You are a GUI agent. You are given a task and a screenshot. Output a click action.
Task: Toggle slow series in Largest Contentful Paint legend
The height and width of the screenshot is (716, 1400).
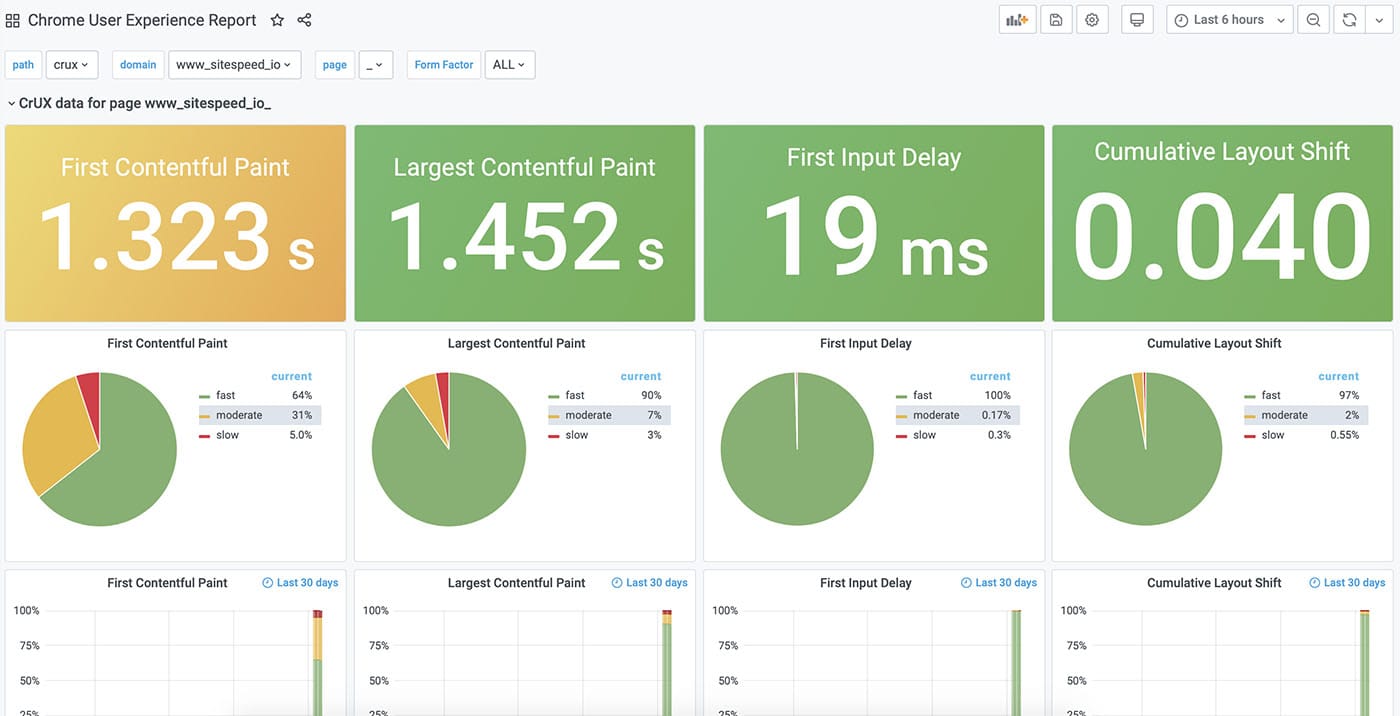click(576, 435)
